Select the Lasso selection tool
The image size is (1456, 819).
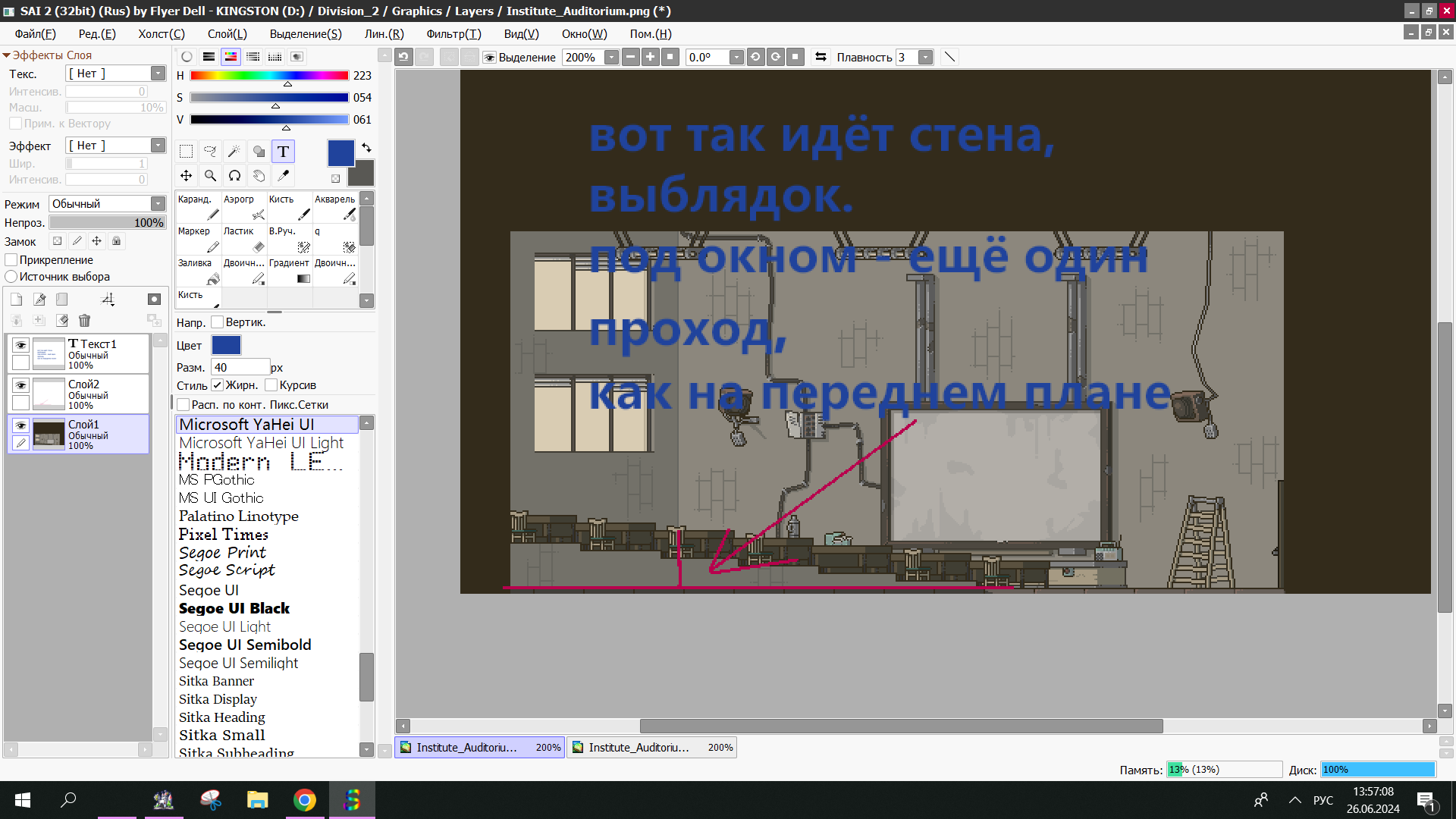pyautogui.click(x=210, y=152)
